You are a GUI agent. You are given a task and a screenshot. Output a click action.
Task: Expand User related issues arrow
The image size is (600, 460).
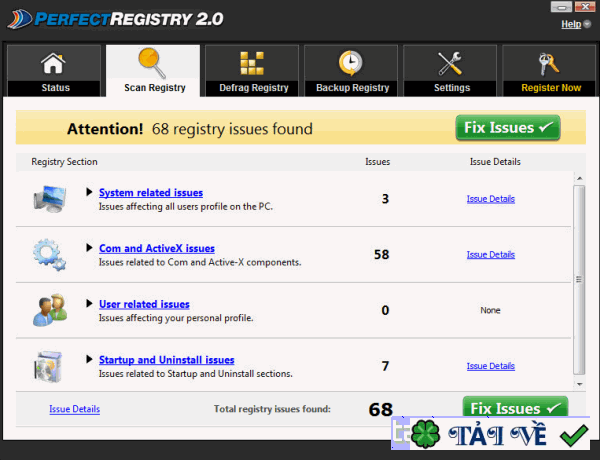coord(89,303)
